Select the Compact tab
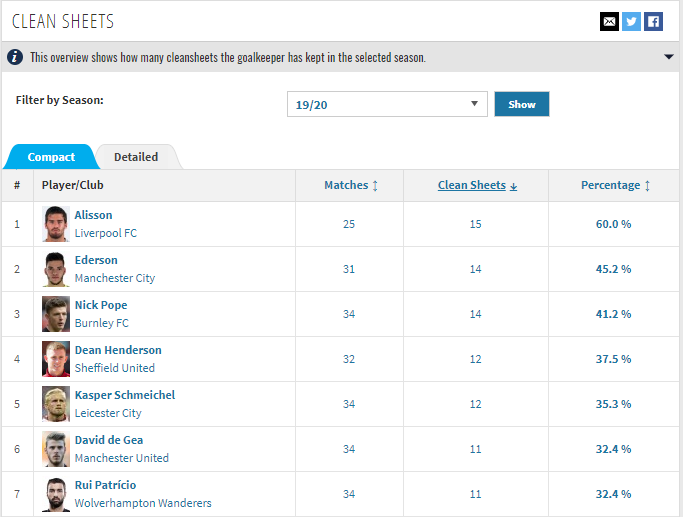Image resolution: width=683 pixels, height=517 pixels. (x=51, y=157)
